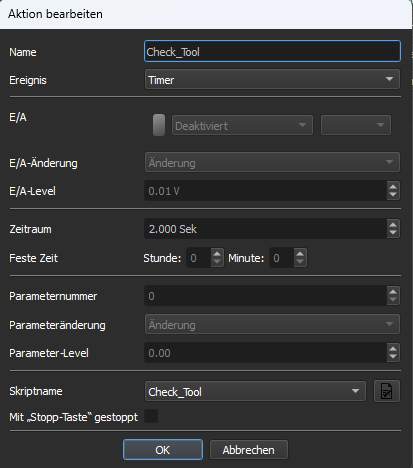Open the E/A-Änderung dropdown

pos(272,162)
